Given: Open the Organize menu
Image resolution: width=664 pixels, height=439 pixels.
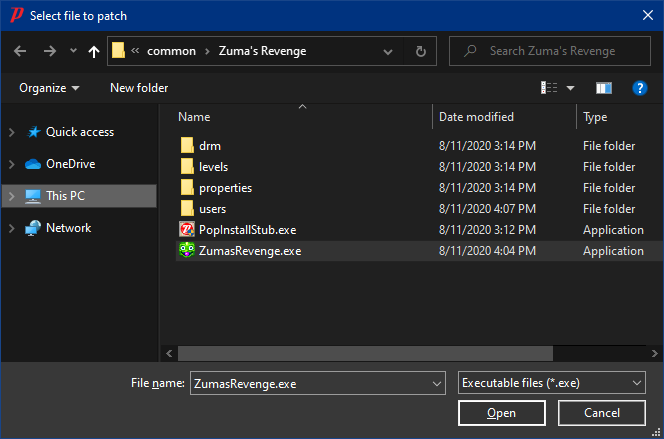Looking at the screenshot, I should coord(49,88).
